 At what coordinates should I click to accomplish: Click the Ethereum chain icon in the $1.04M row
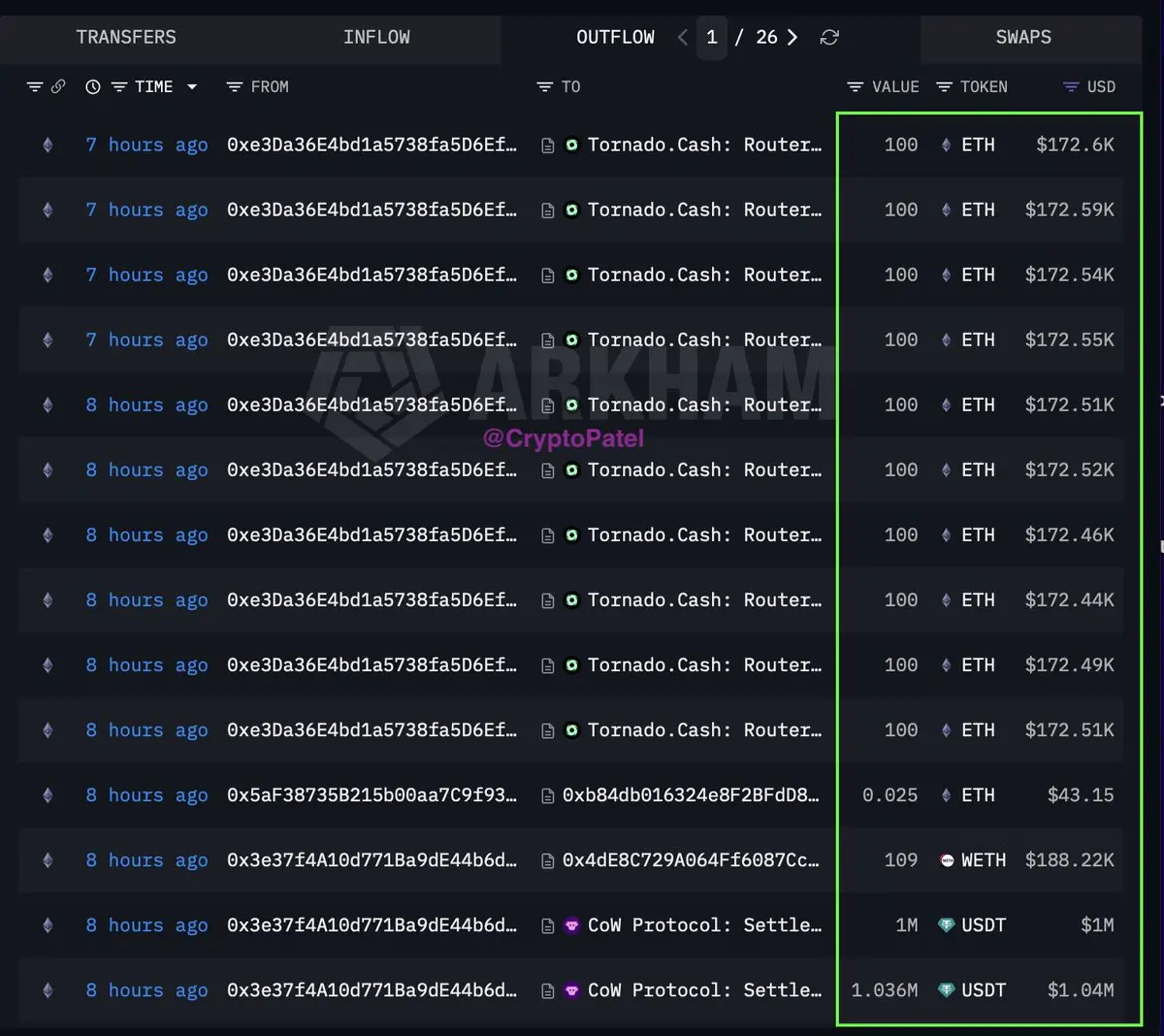tap(48, 990)
